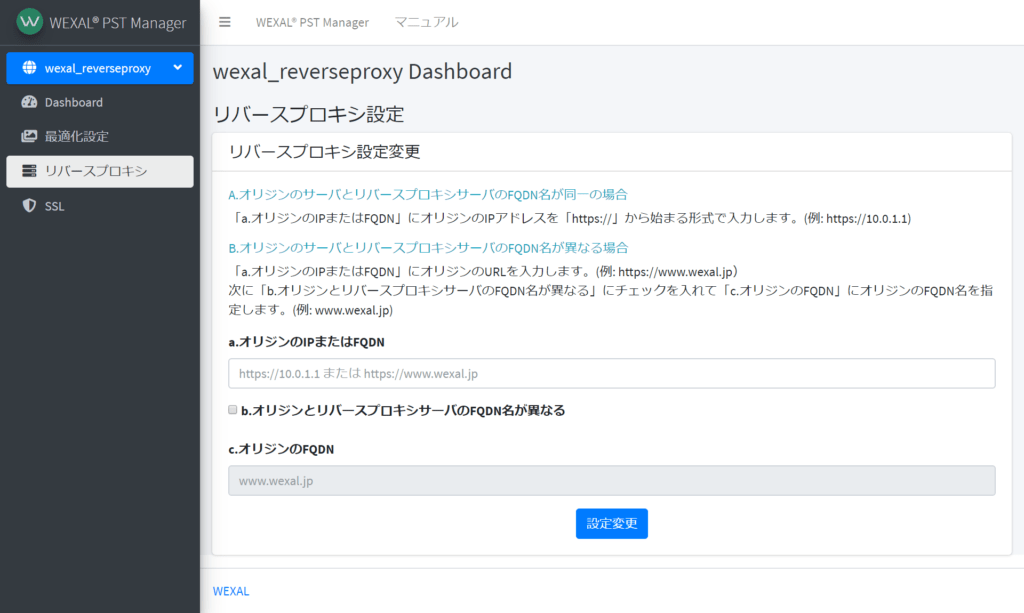This screenshot has height=613, width=1024.
Task: Click the WEXAL PST Manager sidebar title
Action: (118, 23)
